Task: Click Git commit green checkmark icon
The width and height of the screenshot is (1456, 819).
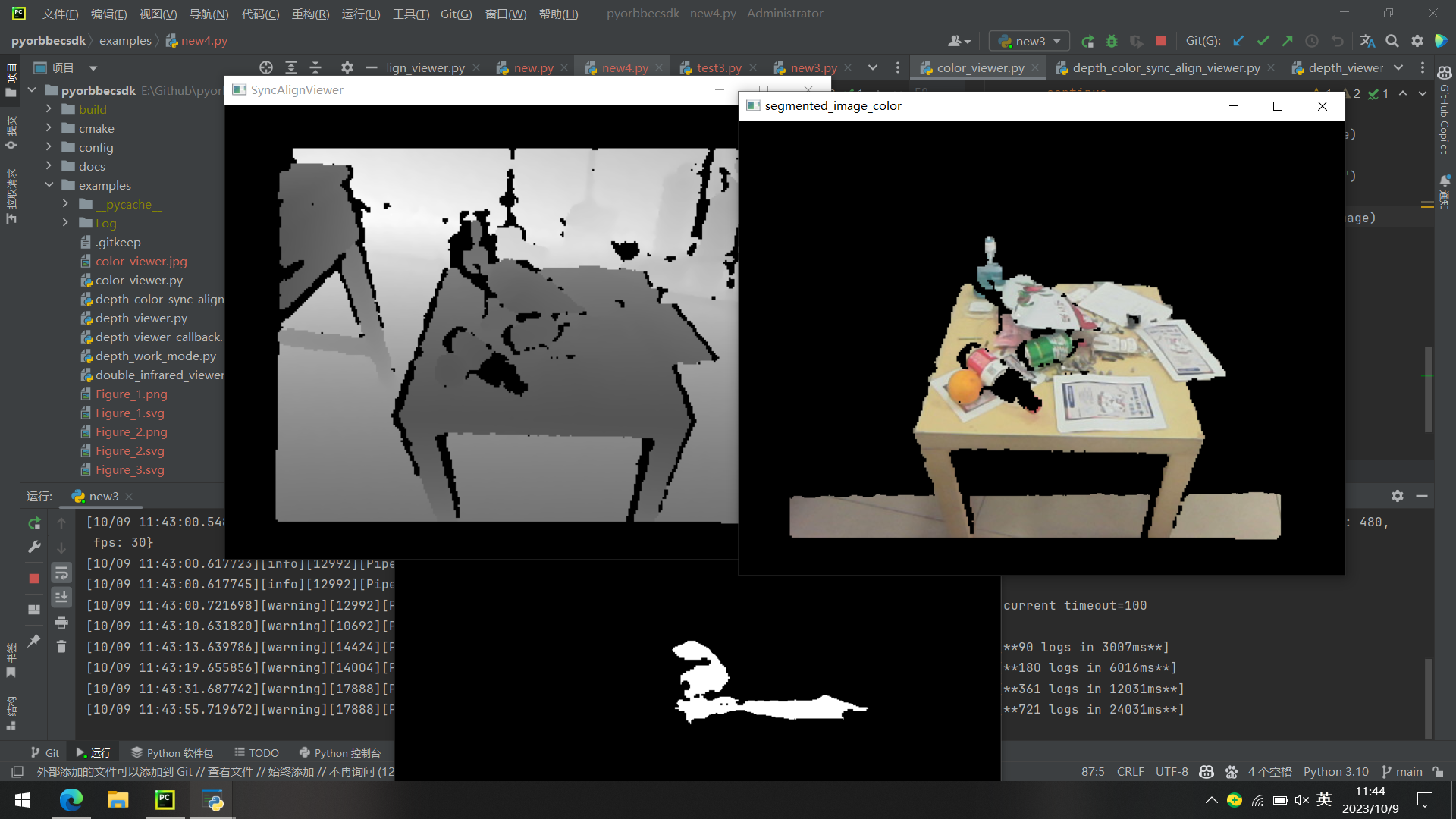Action: tap(1263, 41)
